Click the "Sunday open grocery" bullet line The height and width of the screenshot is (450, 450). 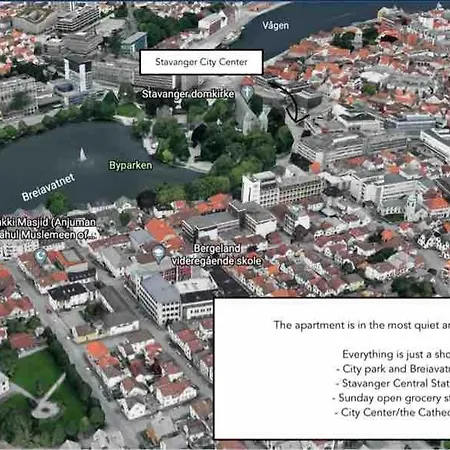(391, 398)
